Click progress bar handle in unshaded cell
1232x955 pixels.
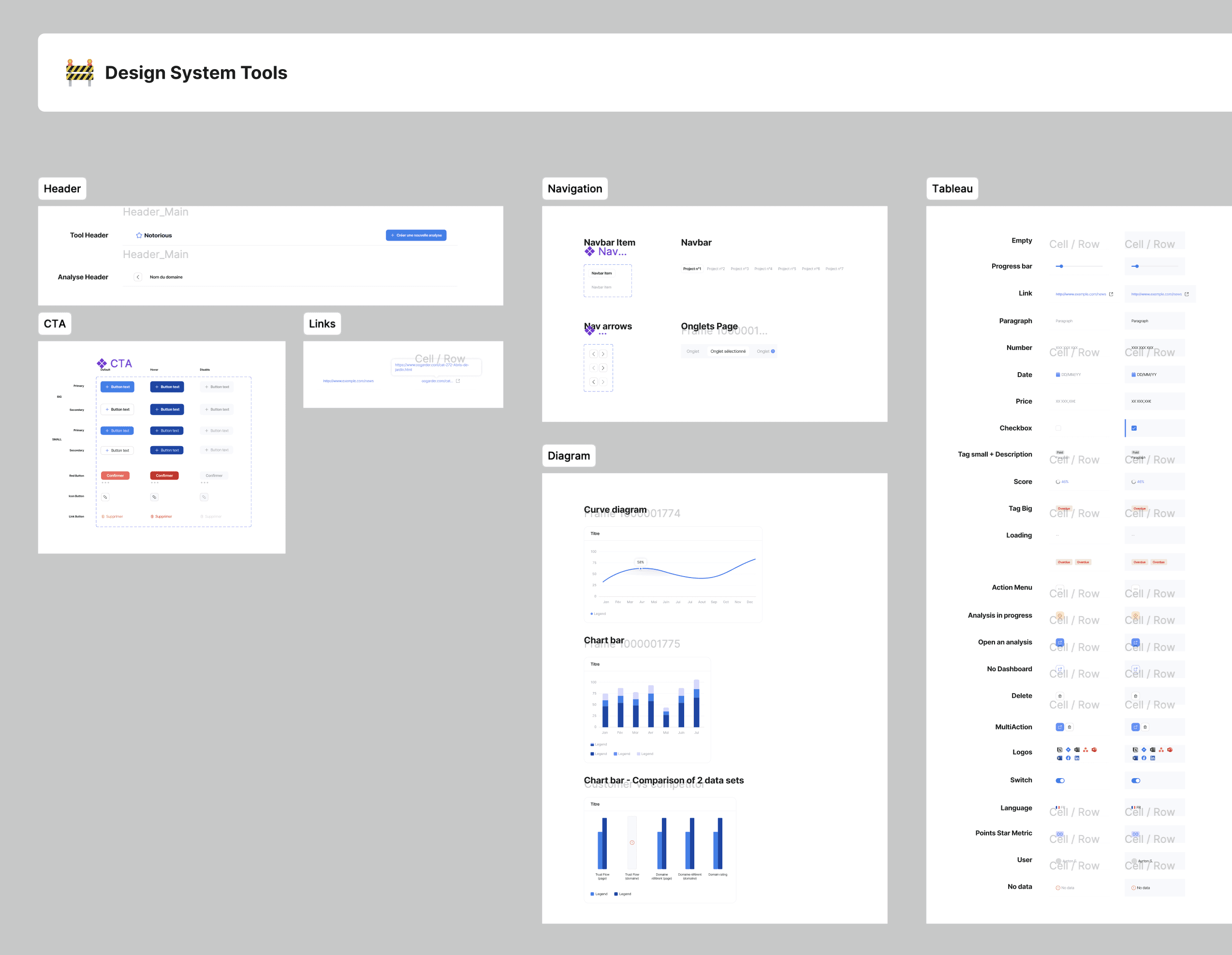1061,266
